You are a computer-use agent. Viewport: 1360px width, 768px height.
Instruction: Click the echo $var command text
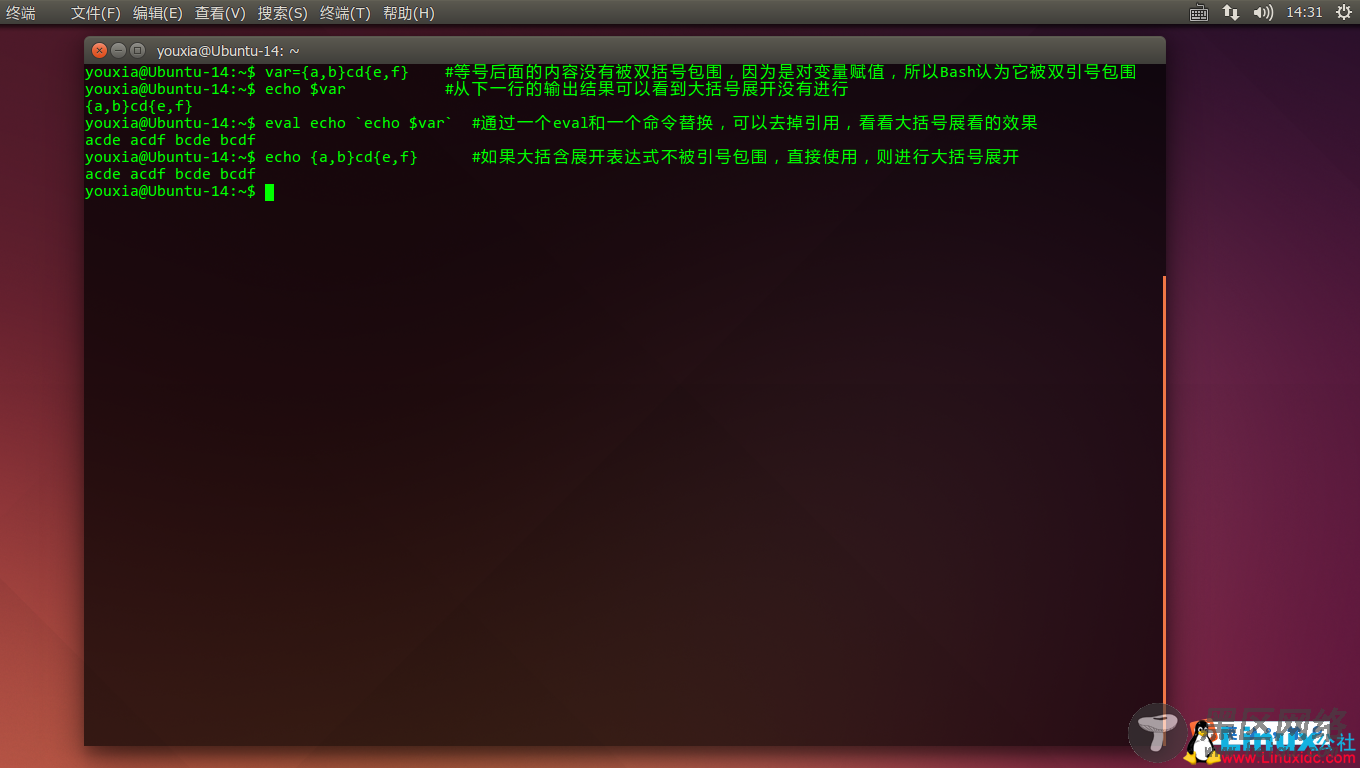point(305,89)
